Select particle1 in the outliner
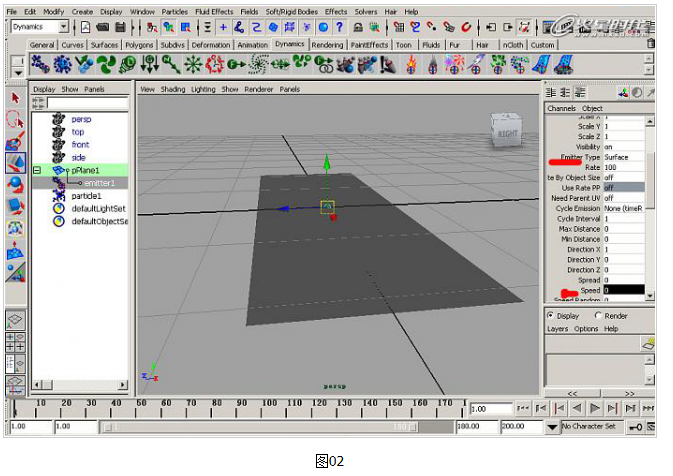The width and height of the screenshot is (673, 476). coord(86,196)
